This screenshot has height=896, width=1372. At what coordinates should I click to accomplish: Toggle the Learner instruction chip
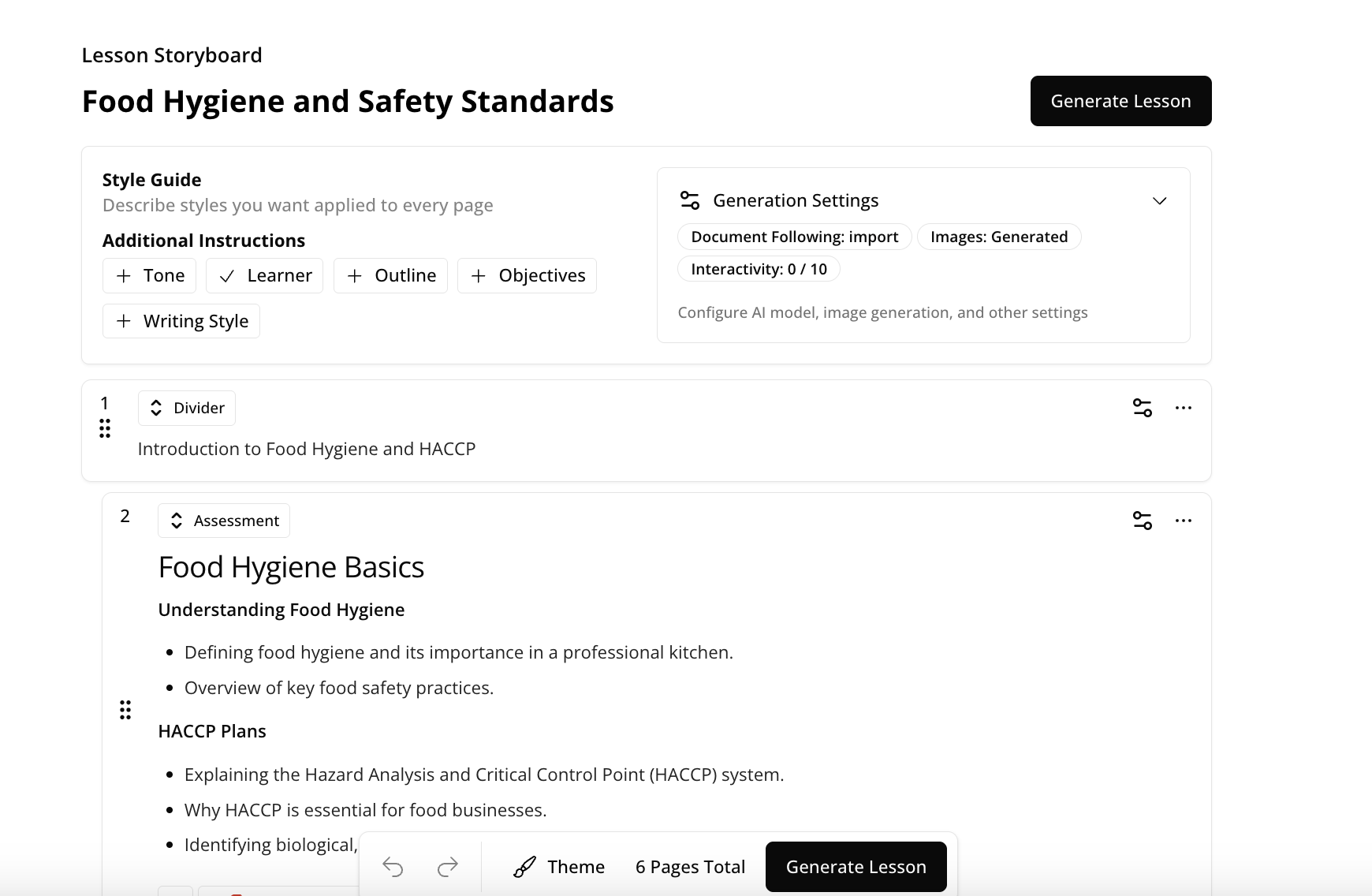(264, 275)
